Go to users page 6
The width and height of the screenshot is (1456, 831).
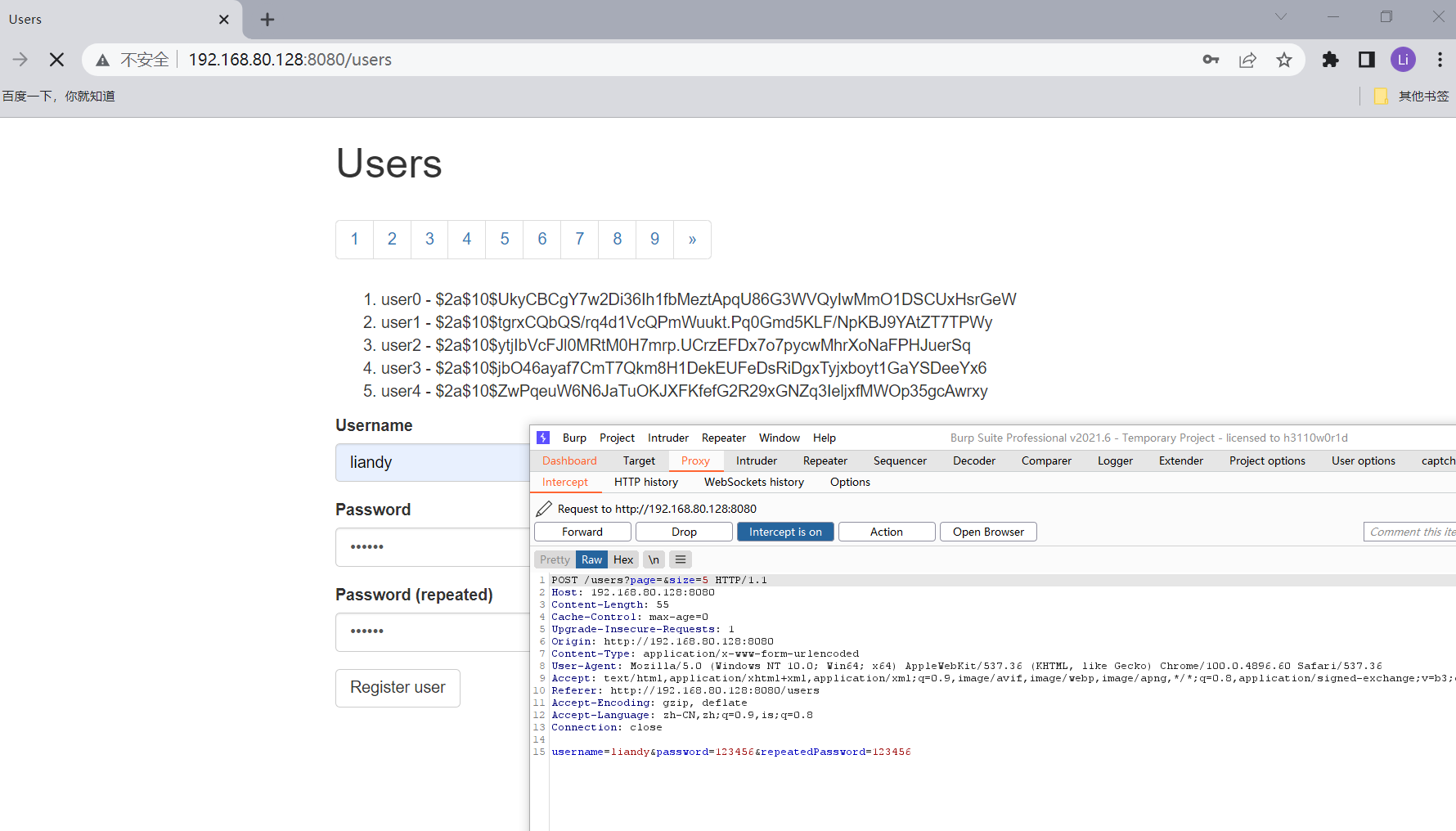coord(542,239)
